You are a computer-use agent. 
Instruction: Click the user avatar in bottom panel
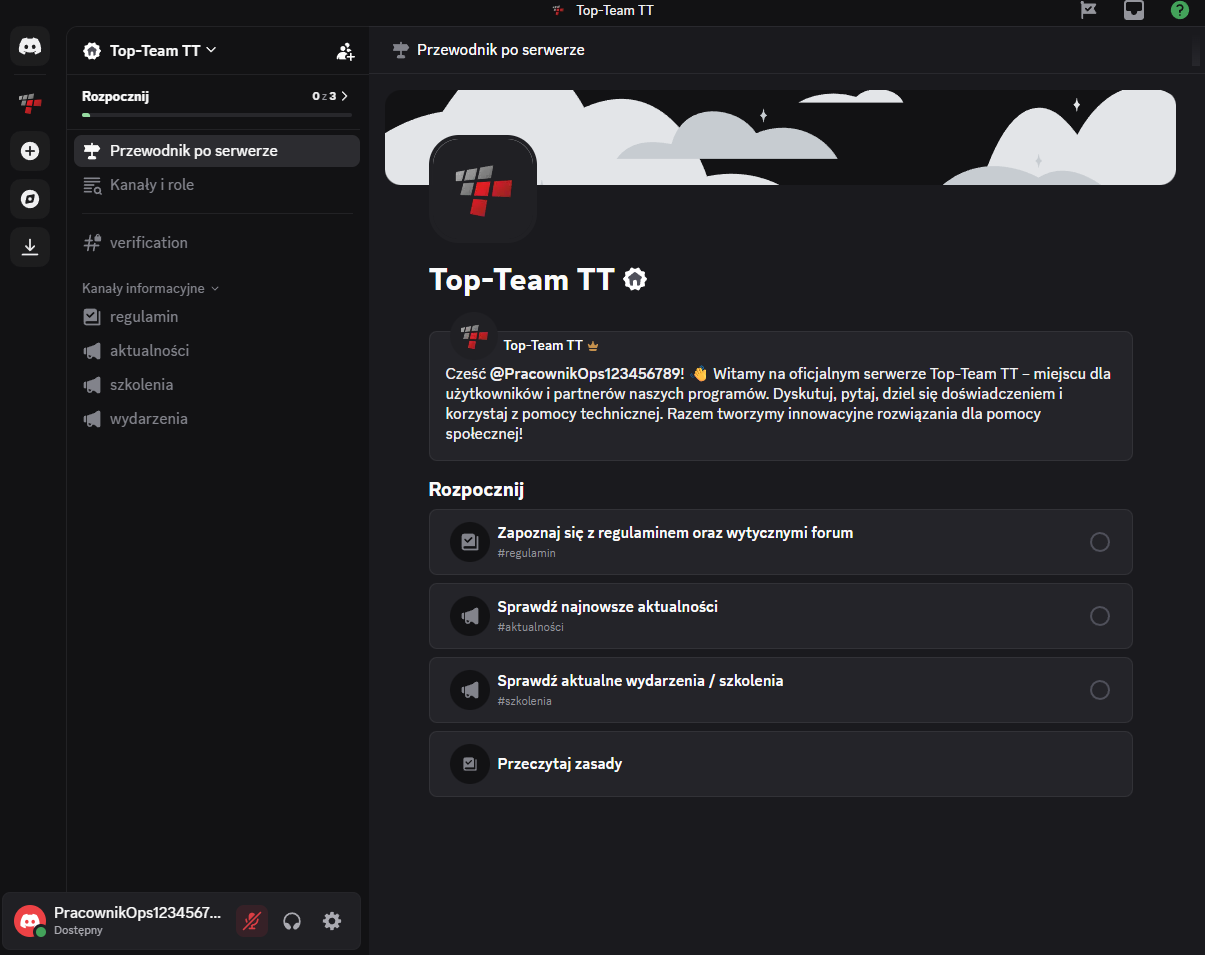click(30, 921)
